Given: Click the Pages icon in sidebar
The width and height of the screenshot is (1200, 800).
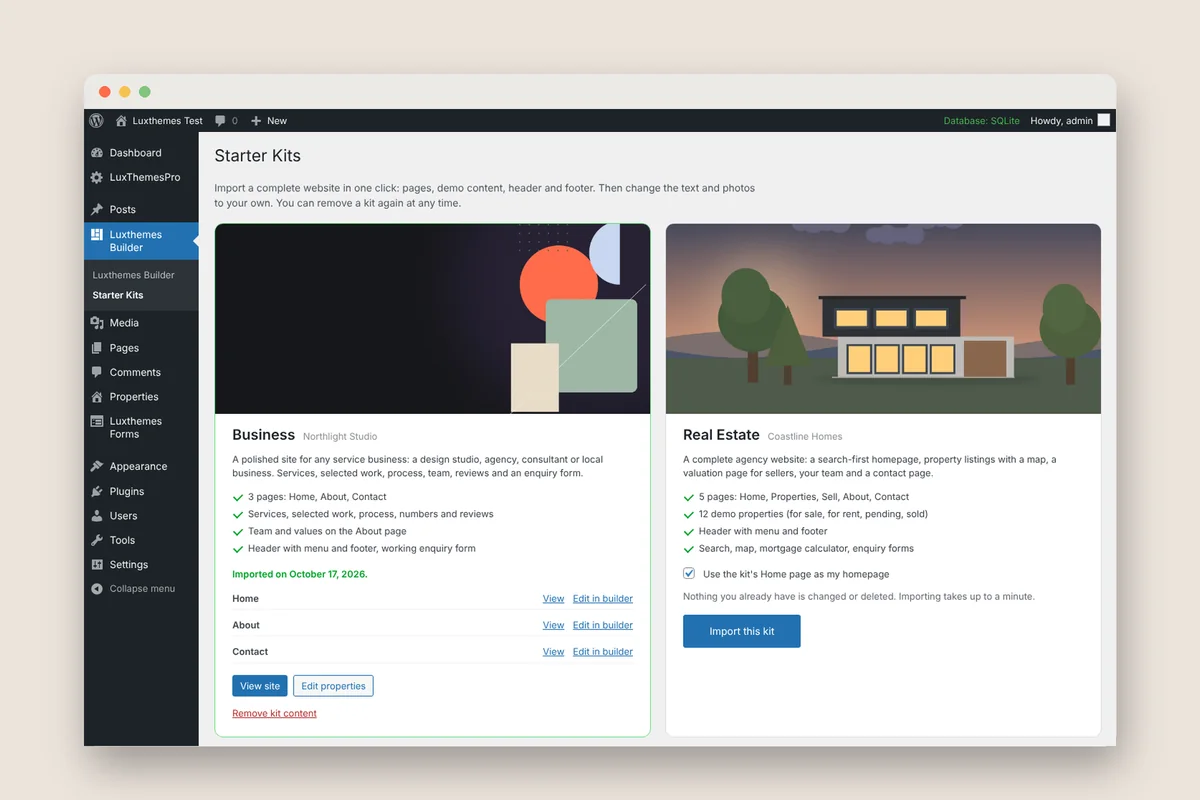Looking at the screenshot, I should coord(97,348).
